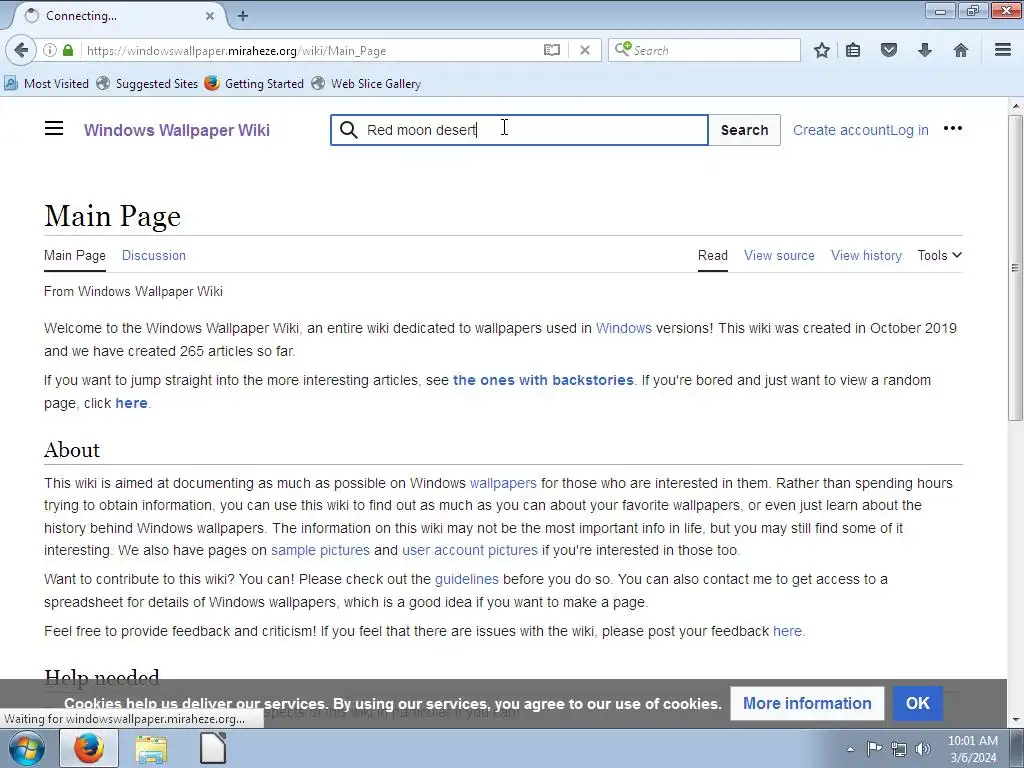The width and height of the screenshot is (1024, 768).
Task: Click network tray icon
Action: pos(899,749)
